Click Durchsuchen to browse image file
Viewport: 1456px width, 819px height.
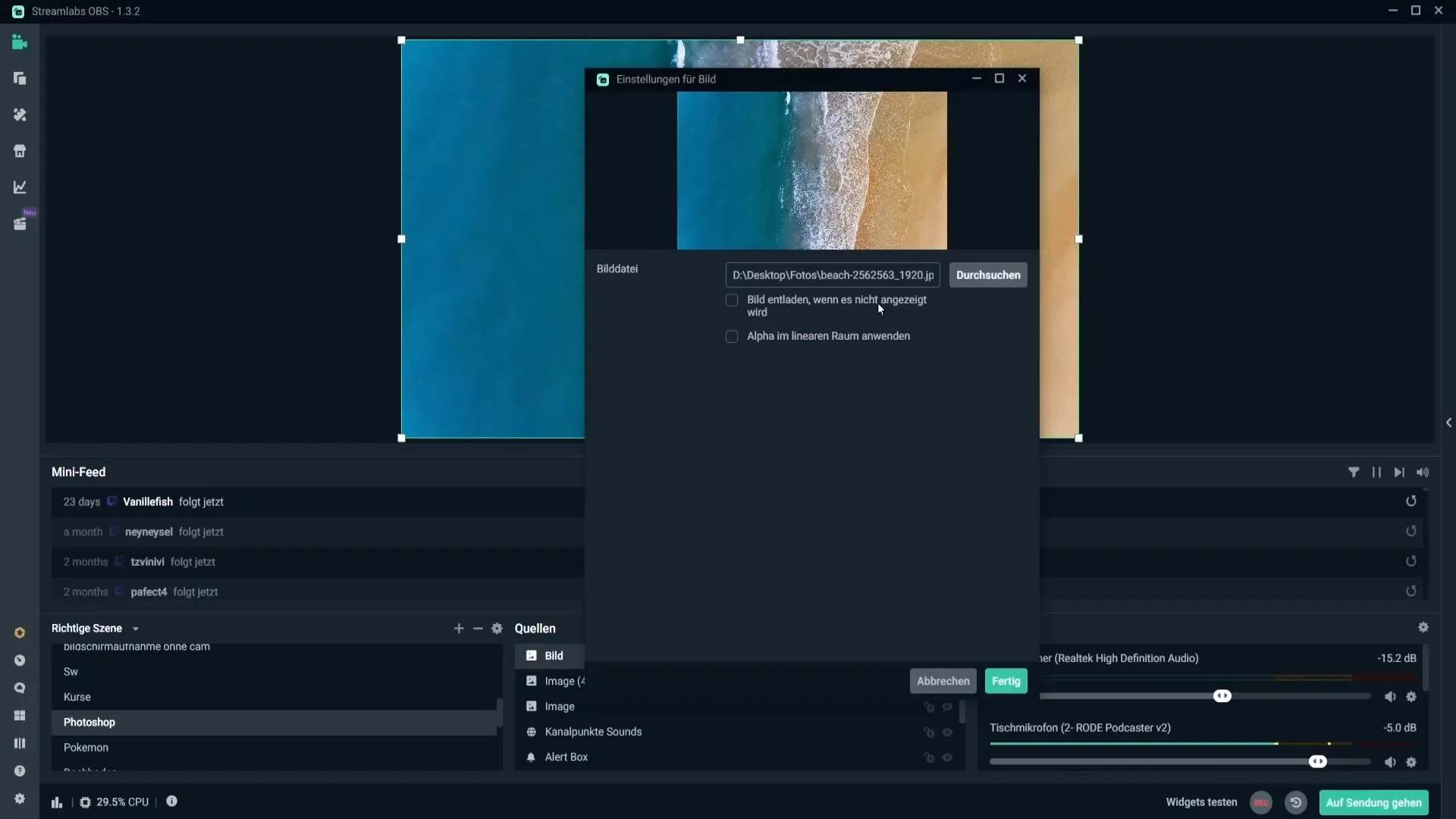click(988, 275)
